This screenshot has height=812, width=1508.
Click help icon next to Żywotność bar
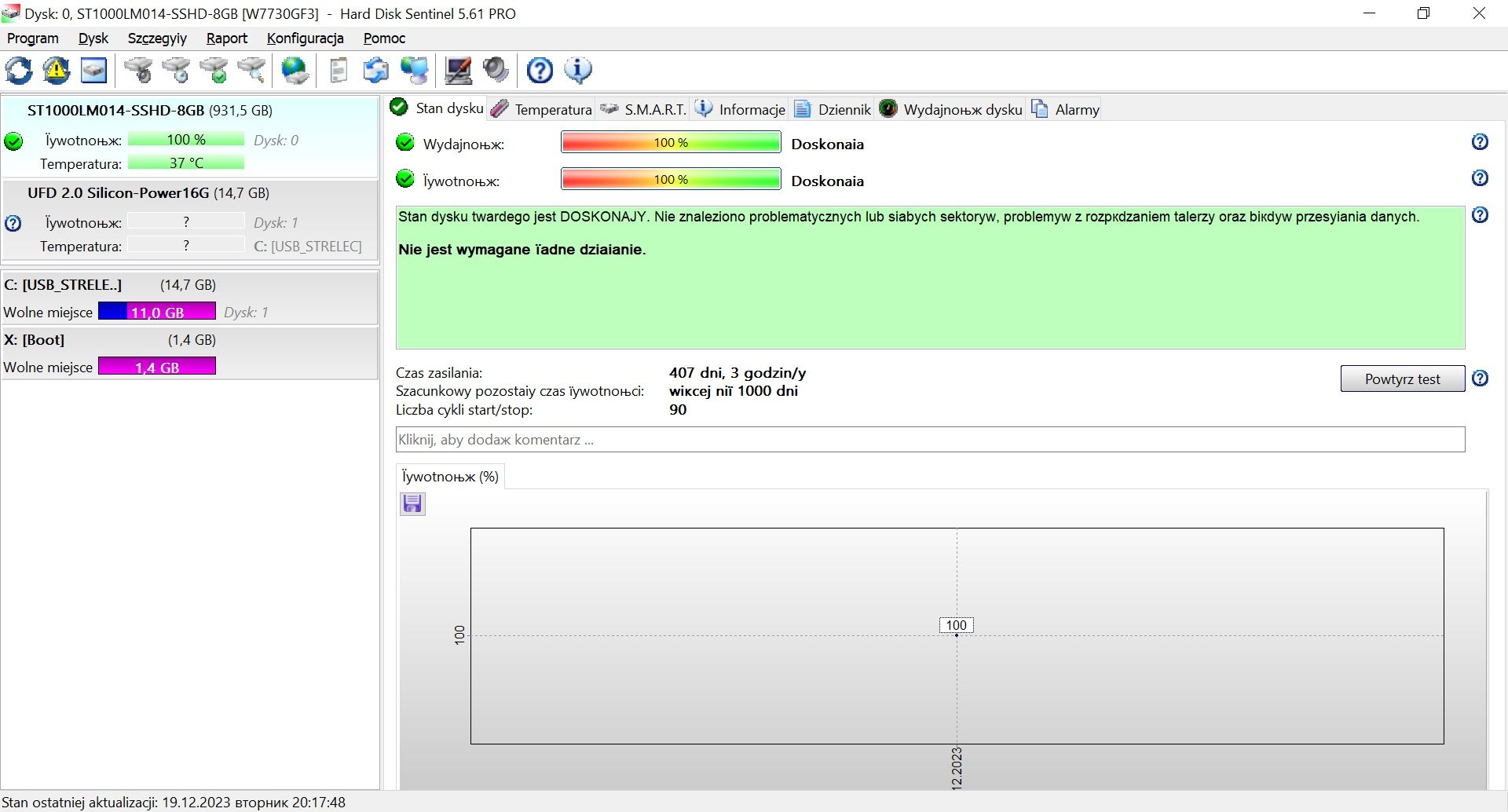coord(1480,178)
